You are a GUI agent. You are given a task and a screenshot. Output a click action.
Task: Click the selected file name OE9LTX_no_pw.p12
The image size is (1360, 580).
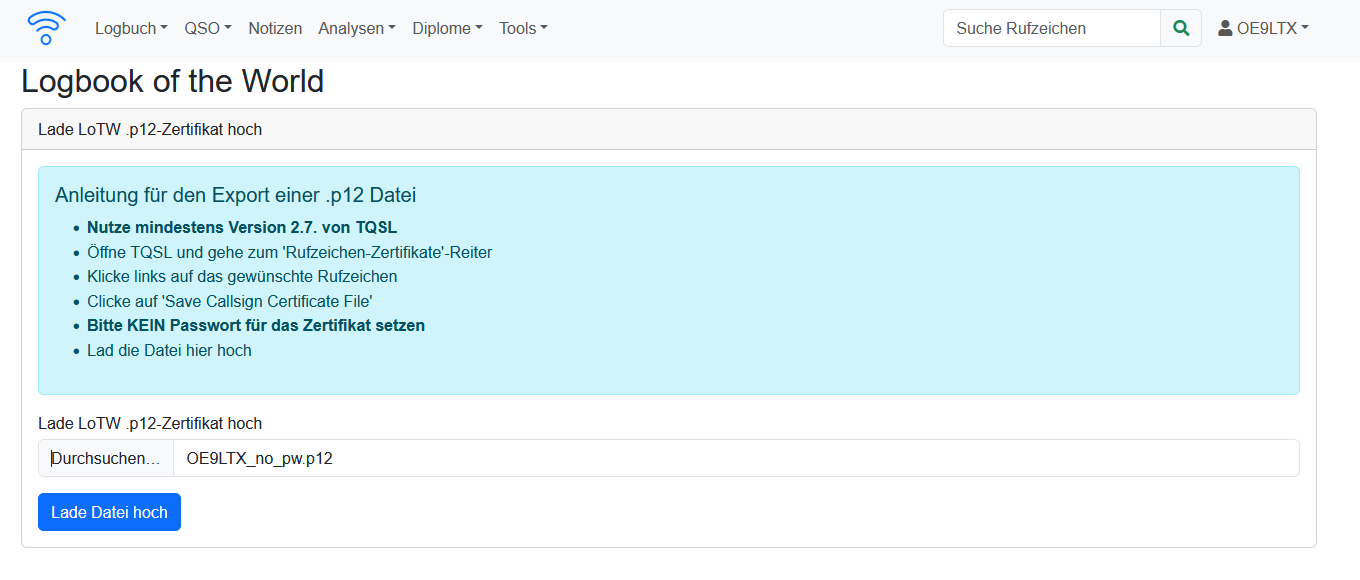point(260,458)
